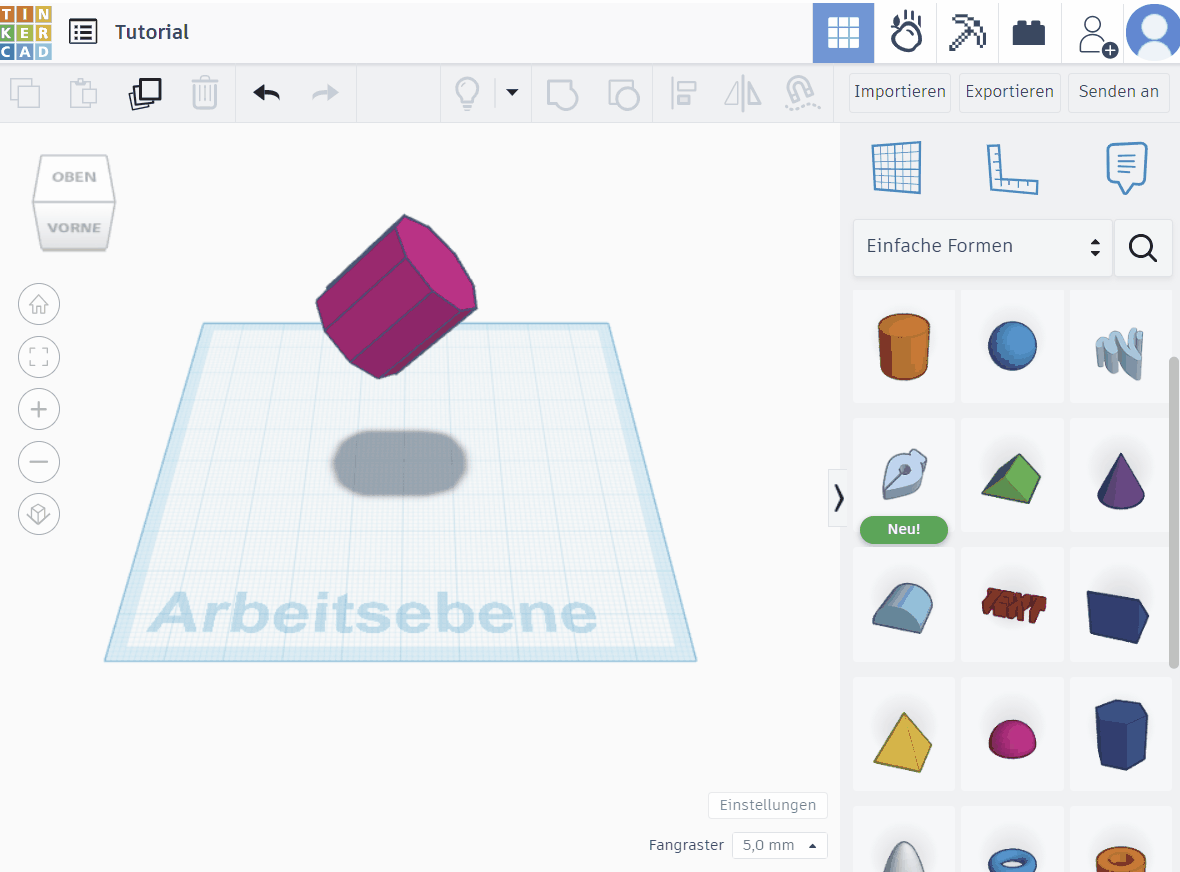Image resolution: width=1180 pixels, height=872 pixels.
Task: Pick the dark blue polygon shape
Action: pos(1120,734)
